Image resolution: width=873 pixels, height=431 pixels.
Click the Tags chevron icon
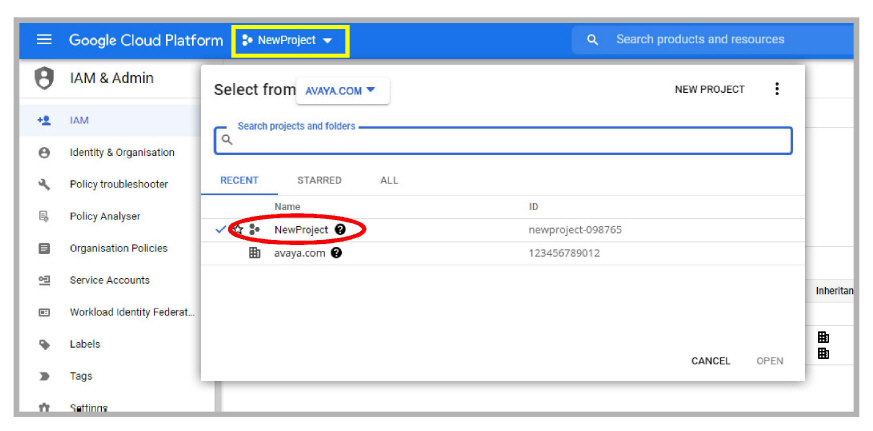click(x=44, y=376)
